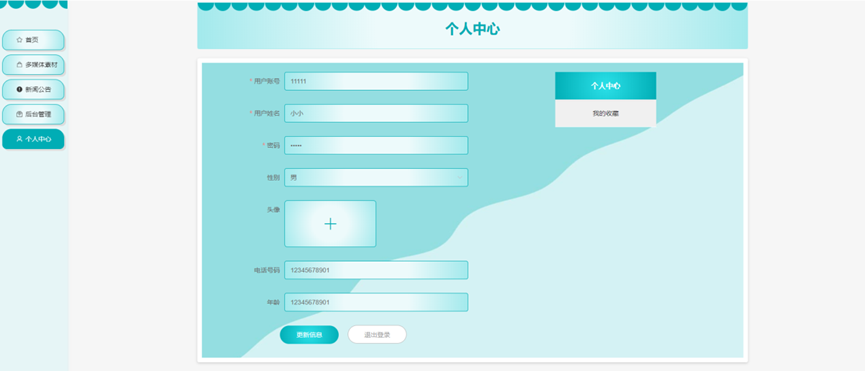The width and height of the screenshot is (865, 371).
Task: Click the 用户姓名 field containing 小小
Action: (x=376, y=113)
